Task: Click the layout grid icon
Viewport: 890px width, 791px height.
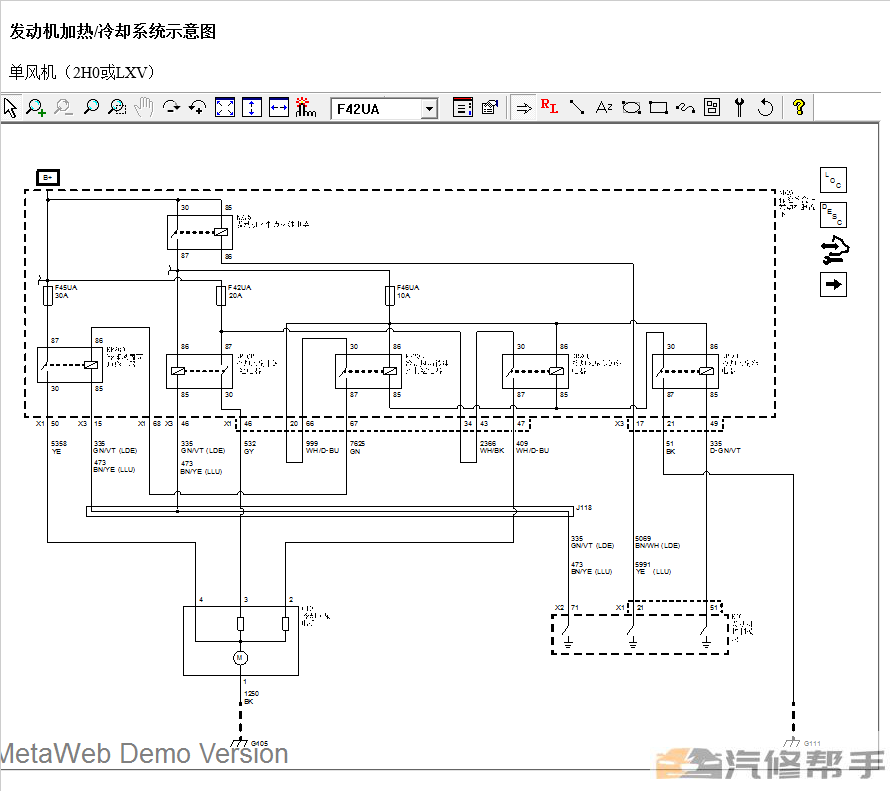Action: pyautogui.click(x=712, y=107)
